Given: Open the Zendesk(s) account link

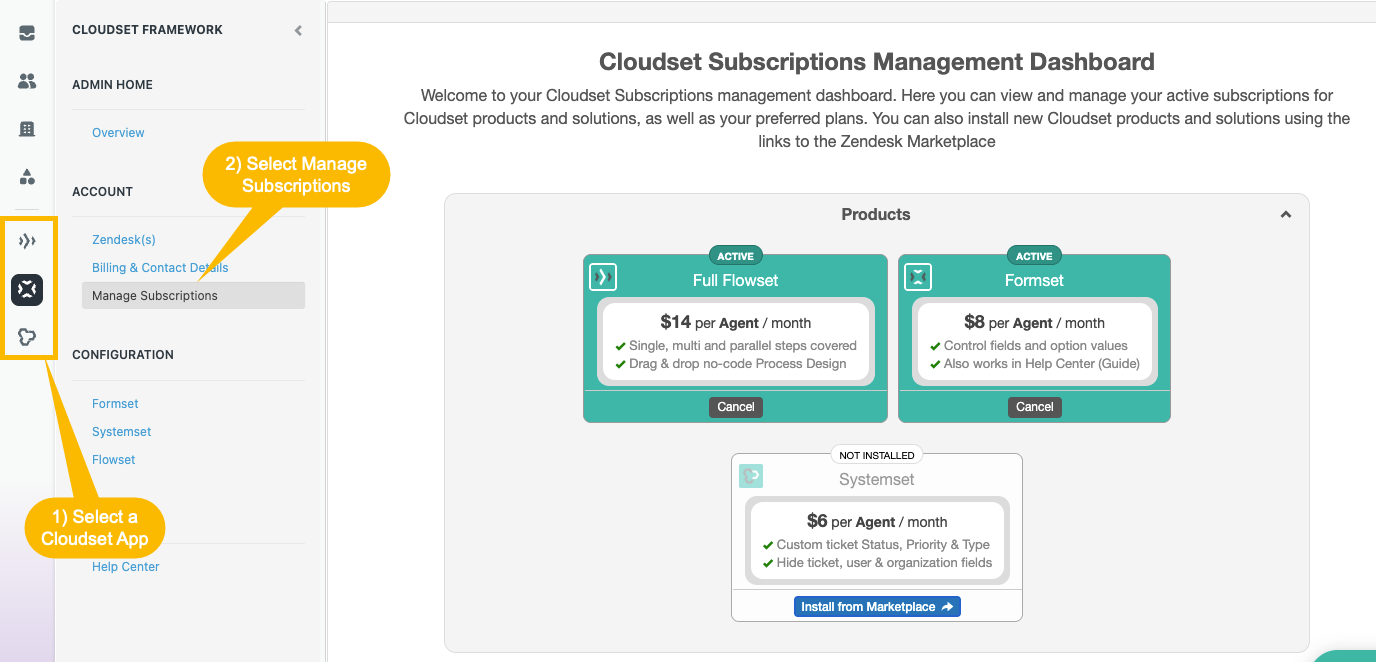Looking at the screenshot, I should coord(124,240).
